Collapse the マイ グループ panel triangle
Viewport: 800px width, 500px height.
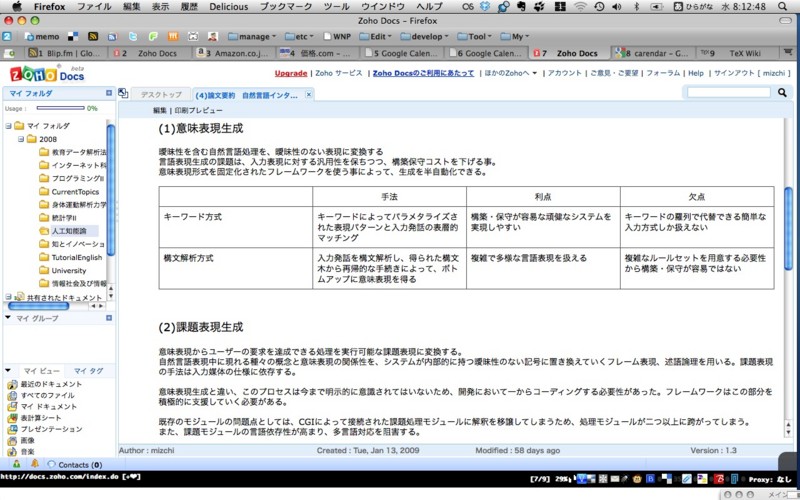[x=8, y=317]
